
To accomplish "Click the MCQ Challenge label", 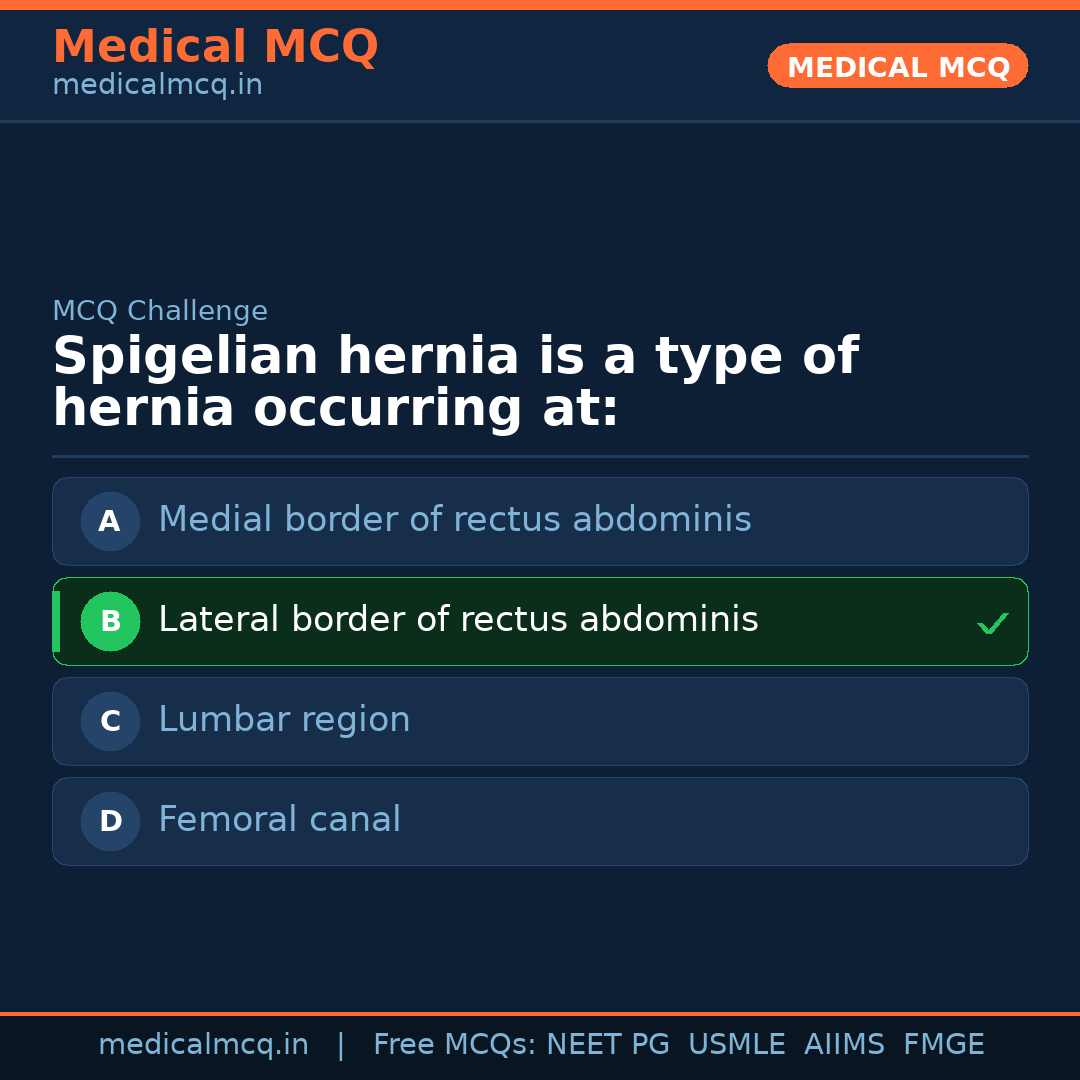I will [x=160, y=311].
